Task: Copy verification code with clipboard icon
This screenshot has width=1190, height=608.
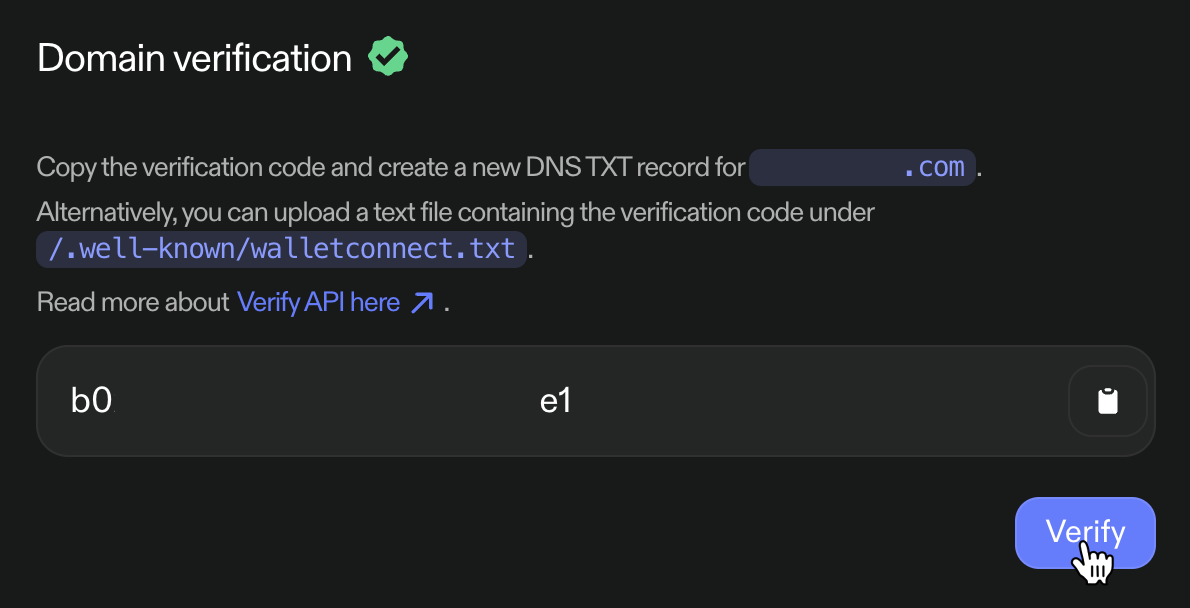Action: (x=1107, y=401)
